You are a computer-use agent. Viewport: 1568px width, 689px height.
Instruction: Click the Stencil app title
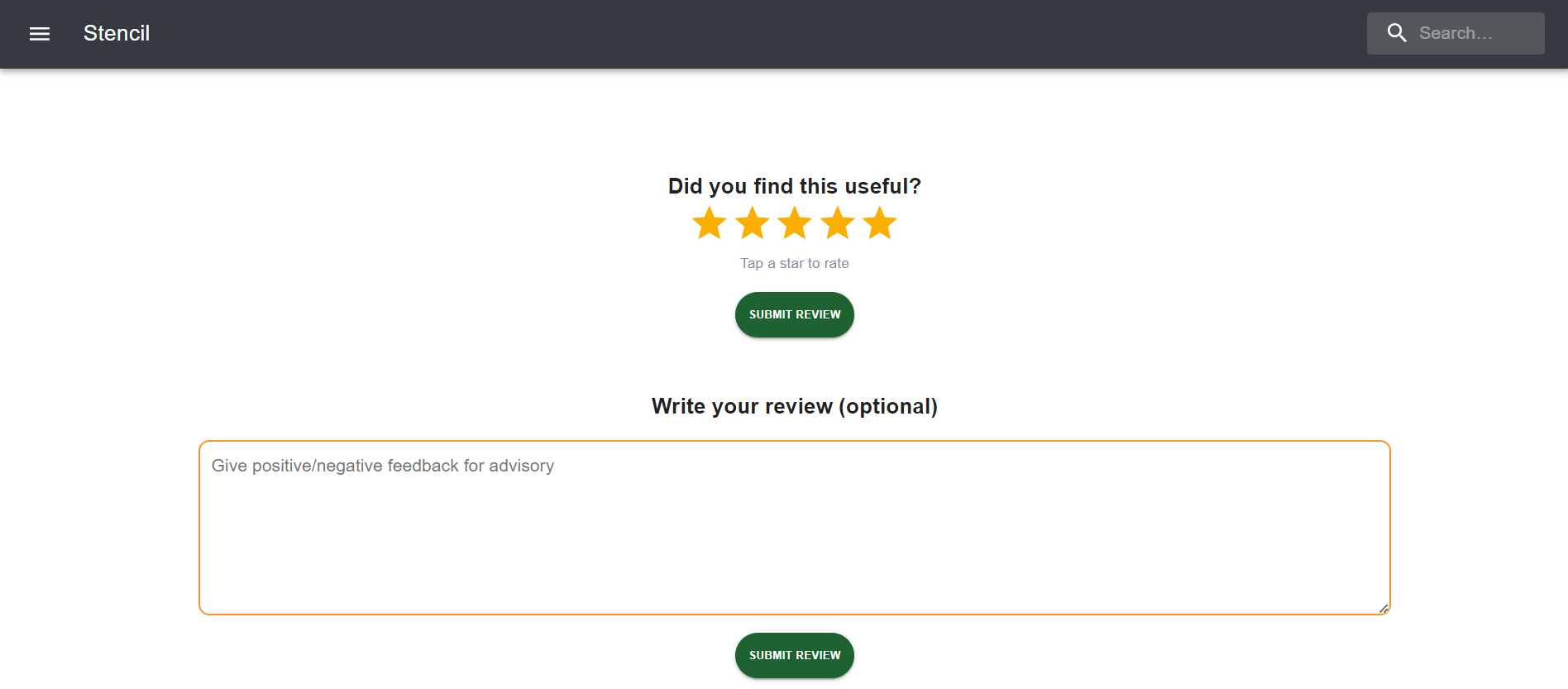pyautogui.click(x=116, y=33)
